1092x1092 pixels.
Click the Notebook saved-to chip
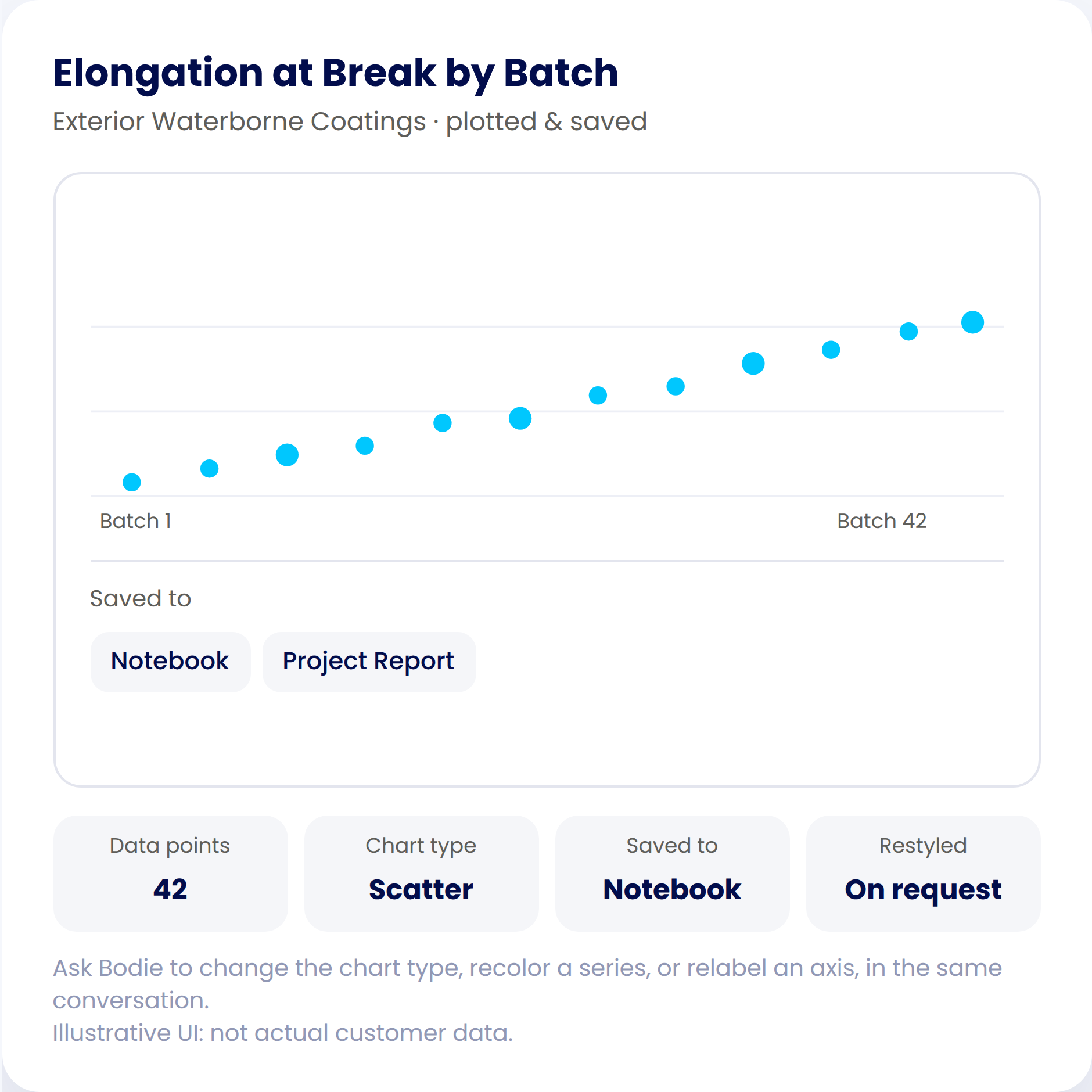click(170, 662)
